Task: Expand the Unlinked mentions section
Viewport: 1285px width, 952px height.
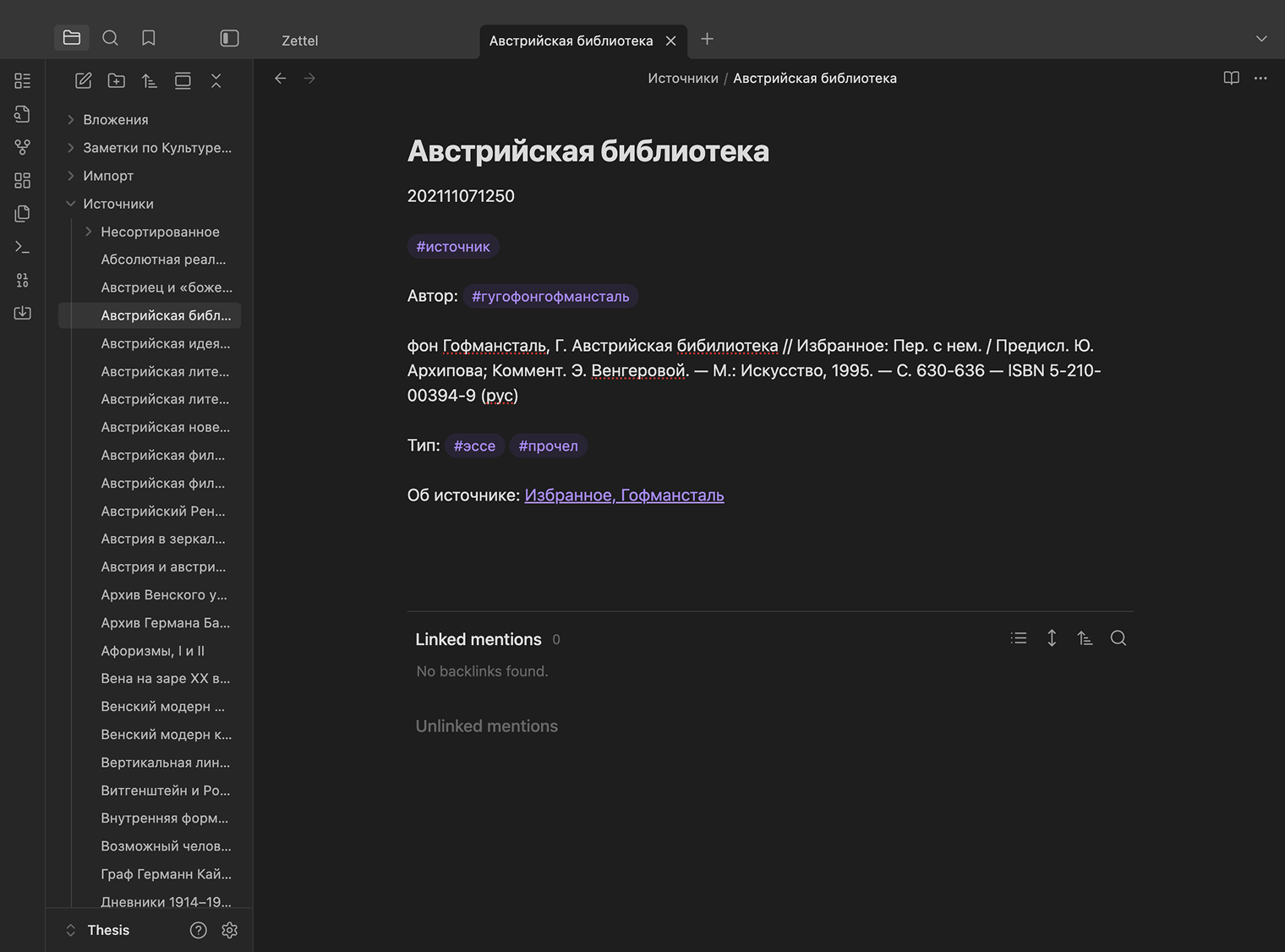Action: pos(486,726)
